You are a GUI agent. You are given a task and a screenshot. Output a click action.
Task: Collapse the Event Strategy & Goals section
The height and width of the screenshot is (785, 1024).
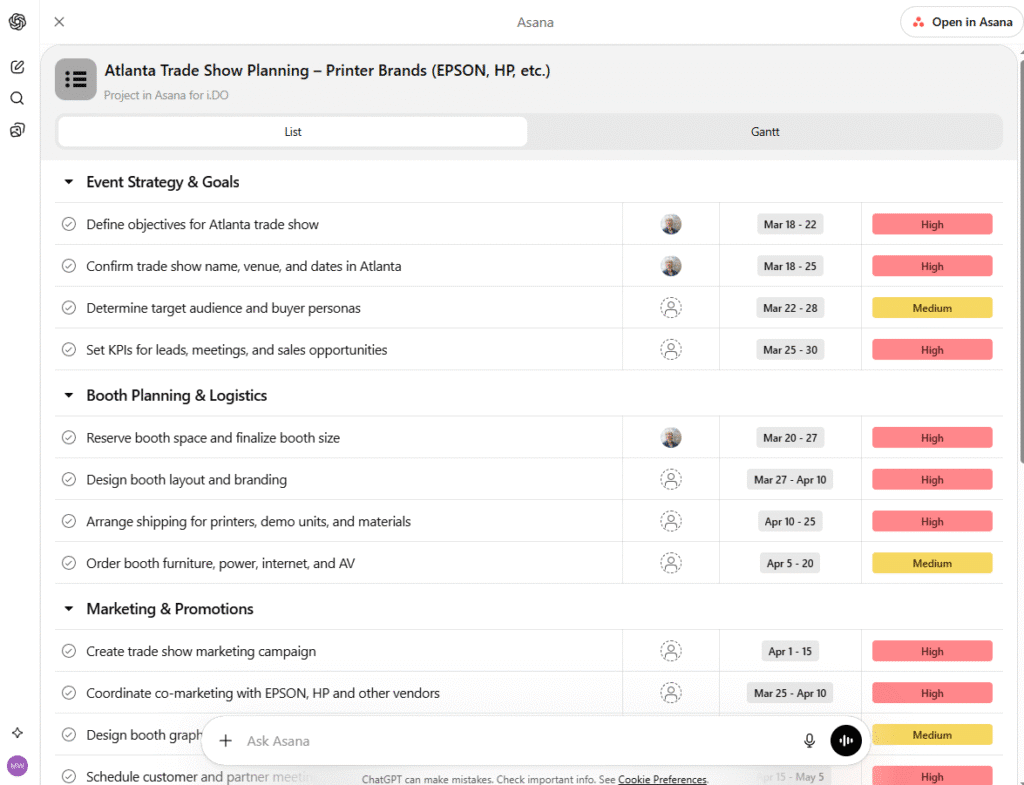tap(68, 182)
